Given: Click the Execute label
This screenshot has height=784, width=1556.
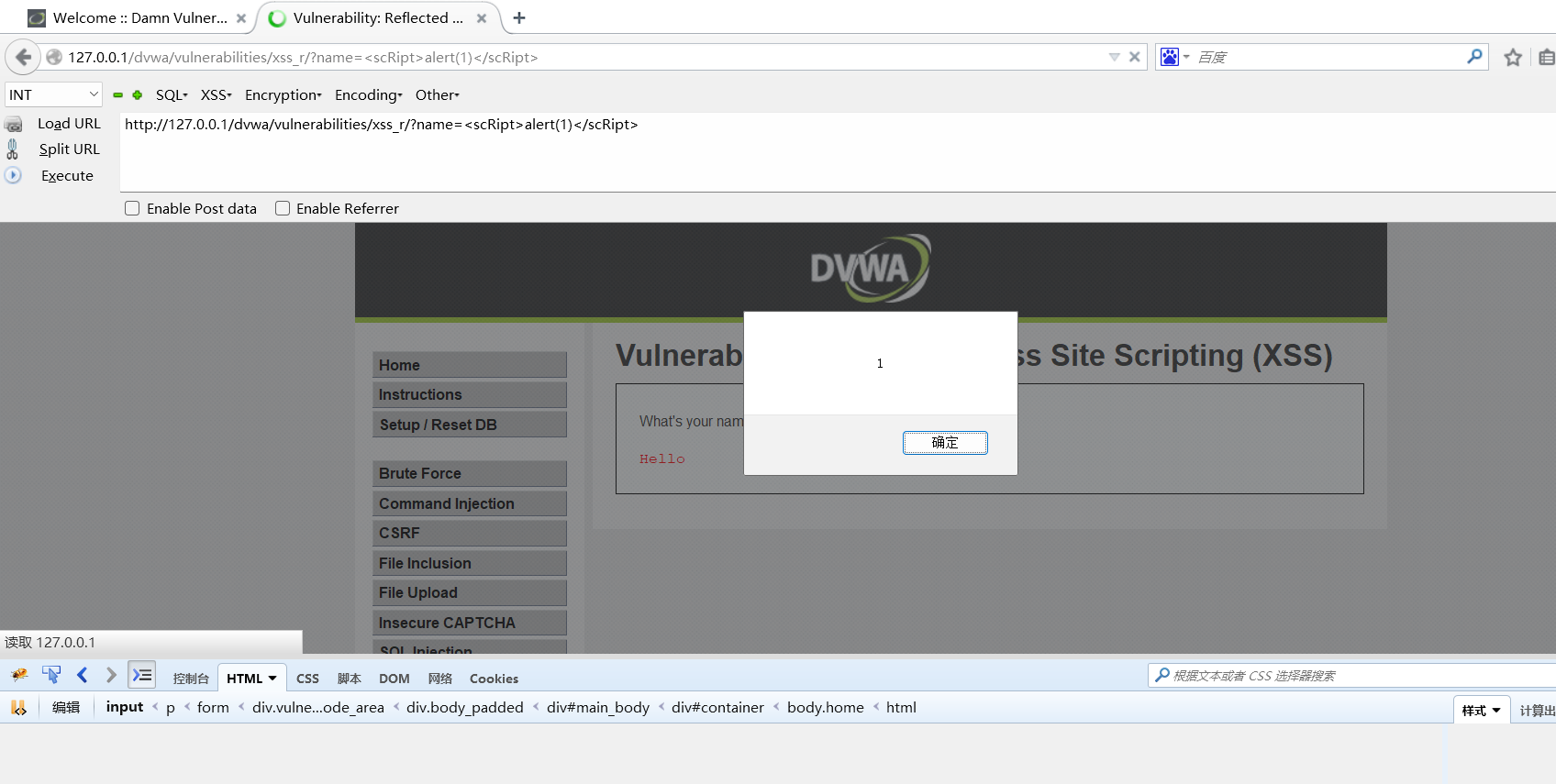Looking at the screenshot, I should [x=67, y=175].
